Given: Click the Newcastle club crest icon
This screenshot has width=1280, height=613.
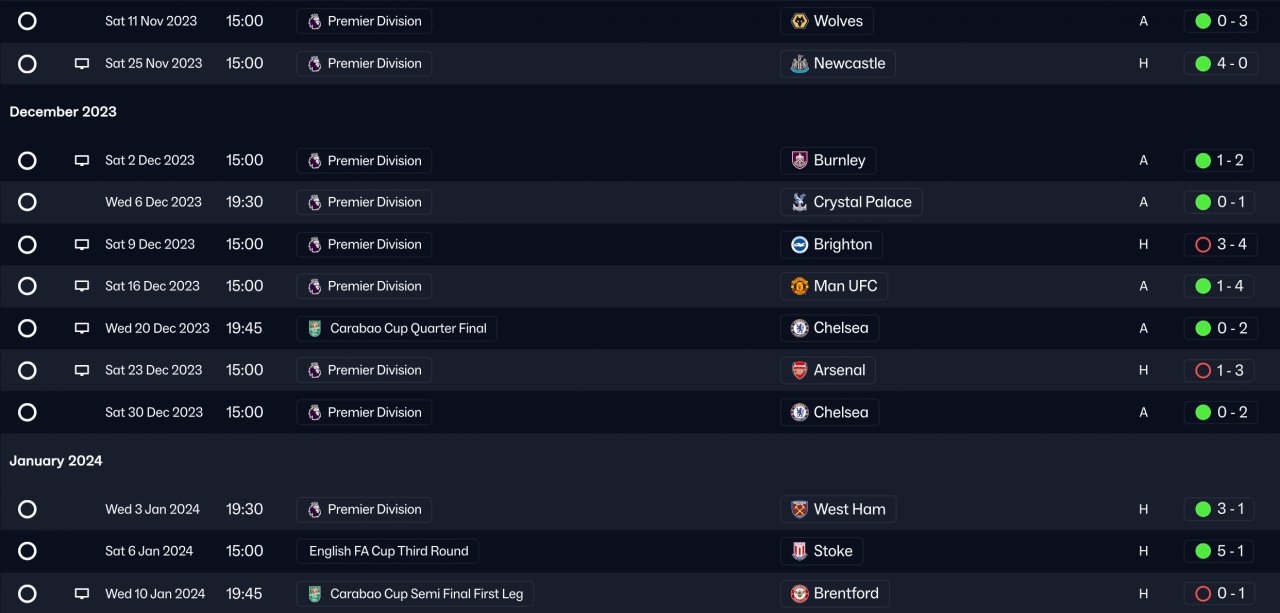Looking at the screenshot, I should pos(799,64).
